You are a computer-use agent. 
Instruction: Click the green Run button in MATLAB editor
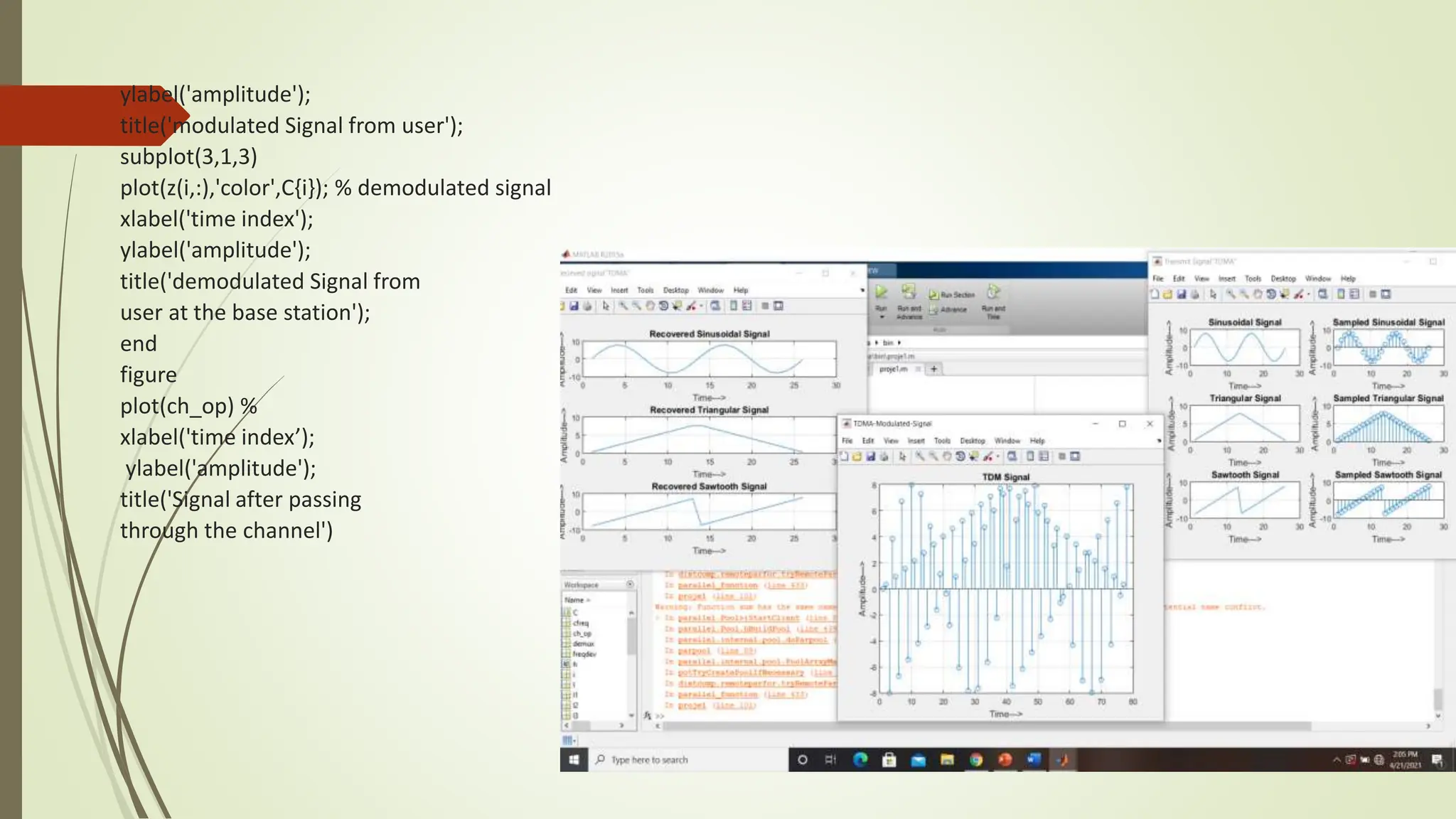(x=882, y=292)
